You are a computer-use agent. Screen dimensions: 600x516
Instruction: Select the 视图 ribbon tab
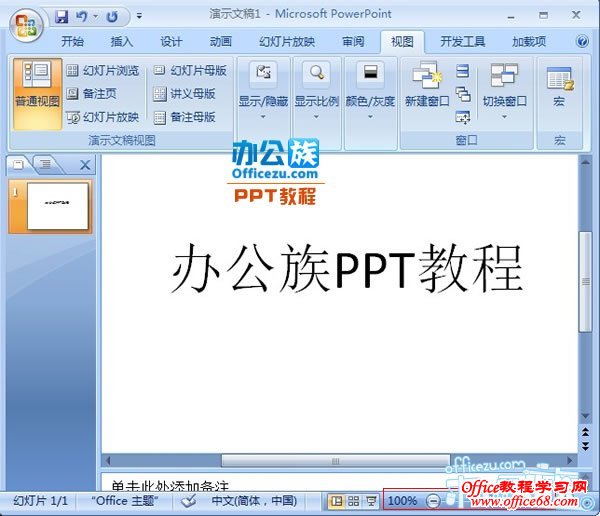(402, 41)
